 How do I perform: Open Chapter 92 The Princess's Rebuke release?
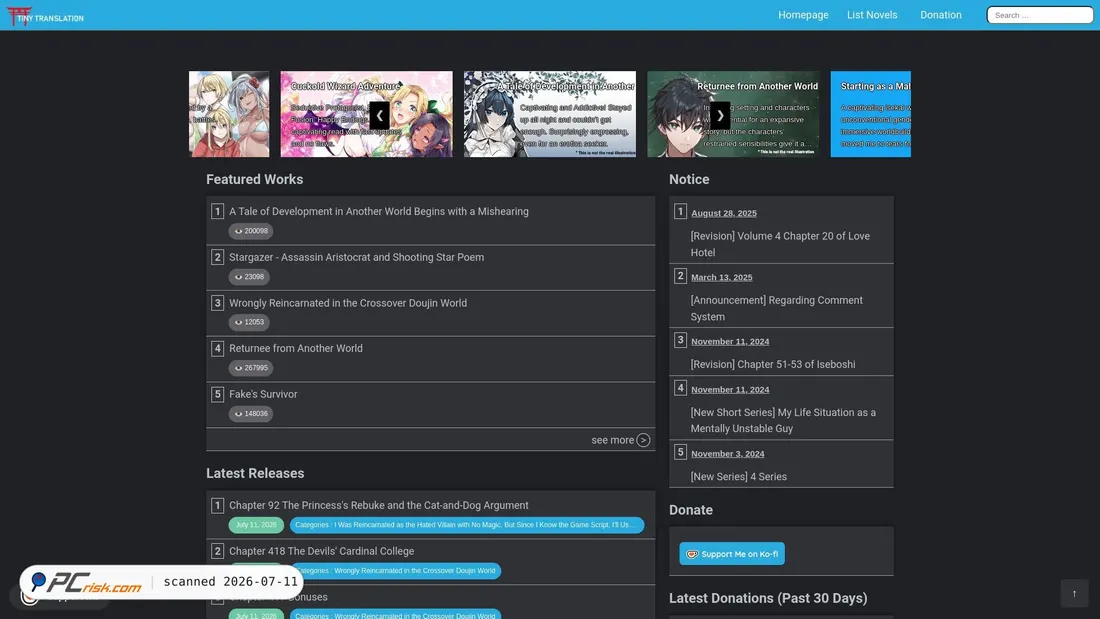(x=379, y=505)
